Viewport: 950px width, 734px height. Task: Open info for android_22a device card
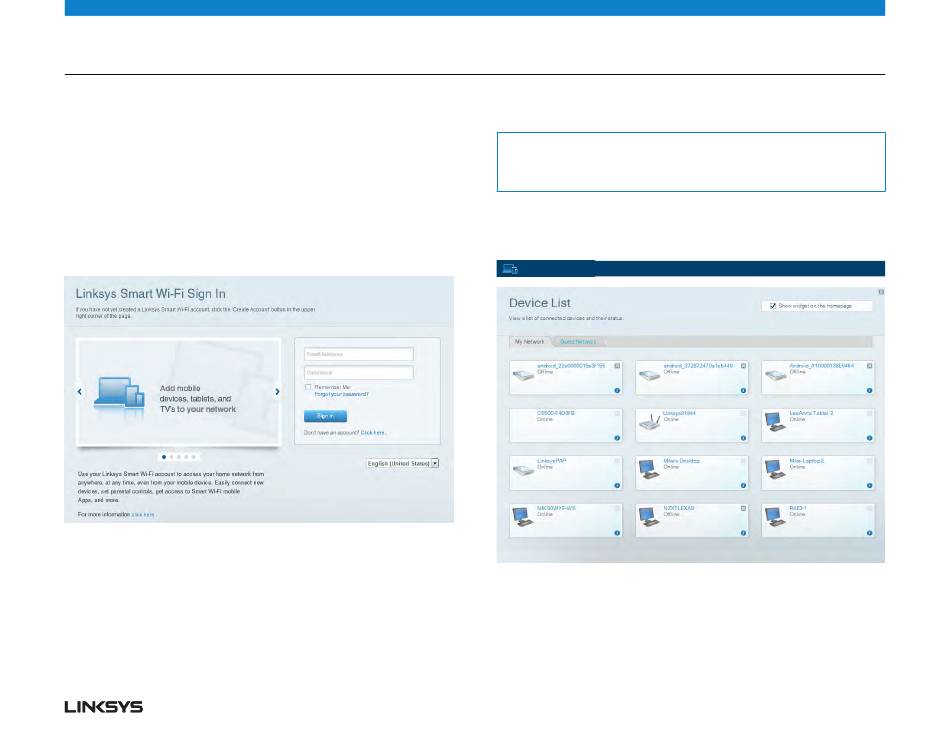(617, 390)
